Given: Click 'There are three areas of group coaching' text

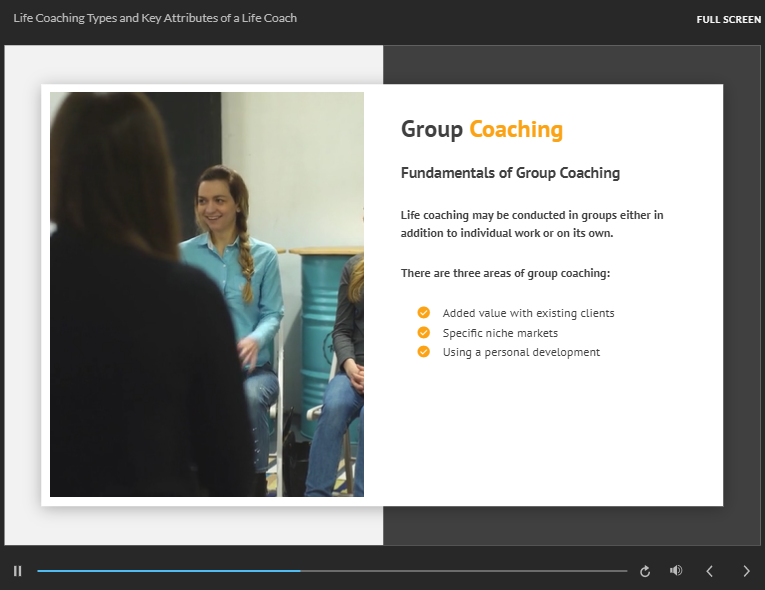Looking at the screenshot, I should click(x=505, y=273).
